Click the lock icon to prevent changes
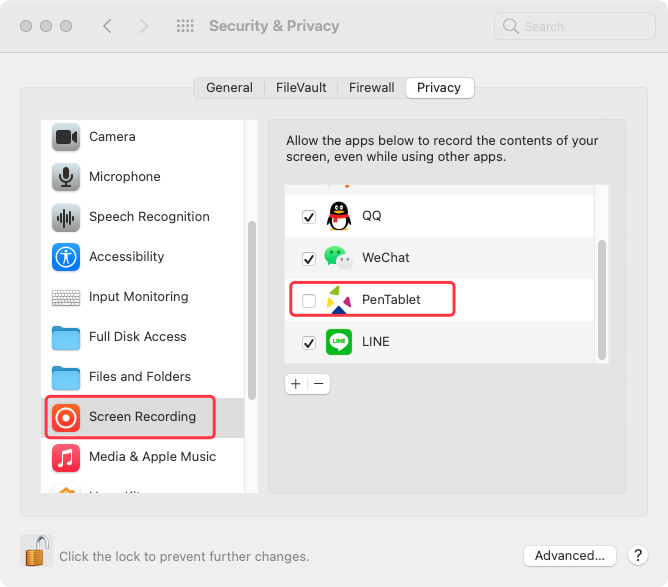 pyautogui.click(x=37, y=550)
